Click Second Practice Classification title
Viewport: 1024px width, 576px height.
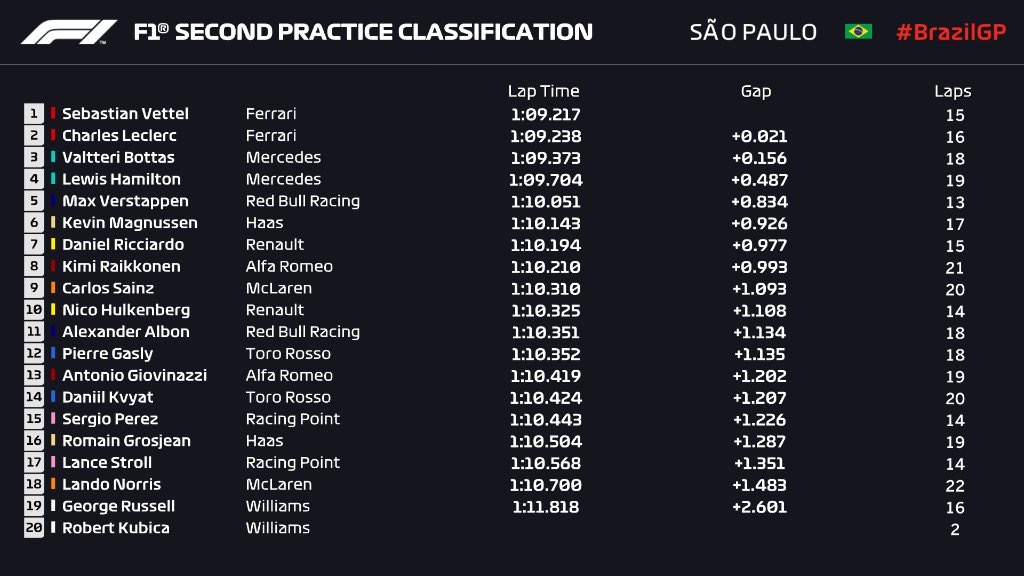(363, 32)
